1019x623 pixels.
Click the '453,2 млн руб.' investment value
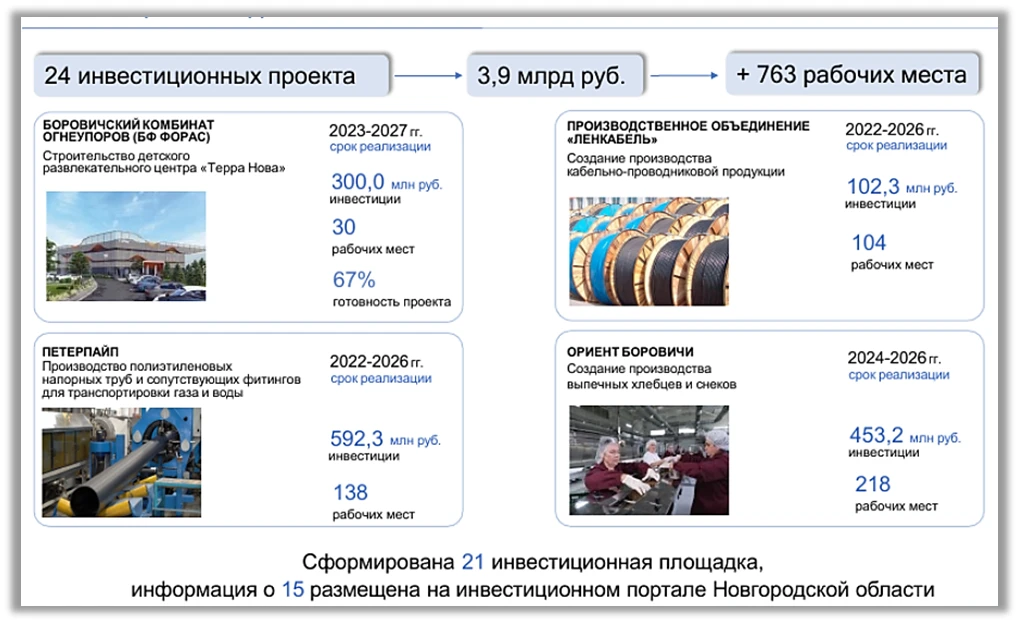905,435
